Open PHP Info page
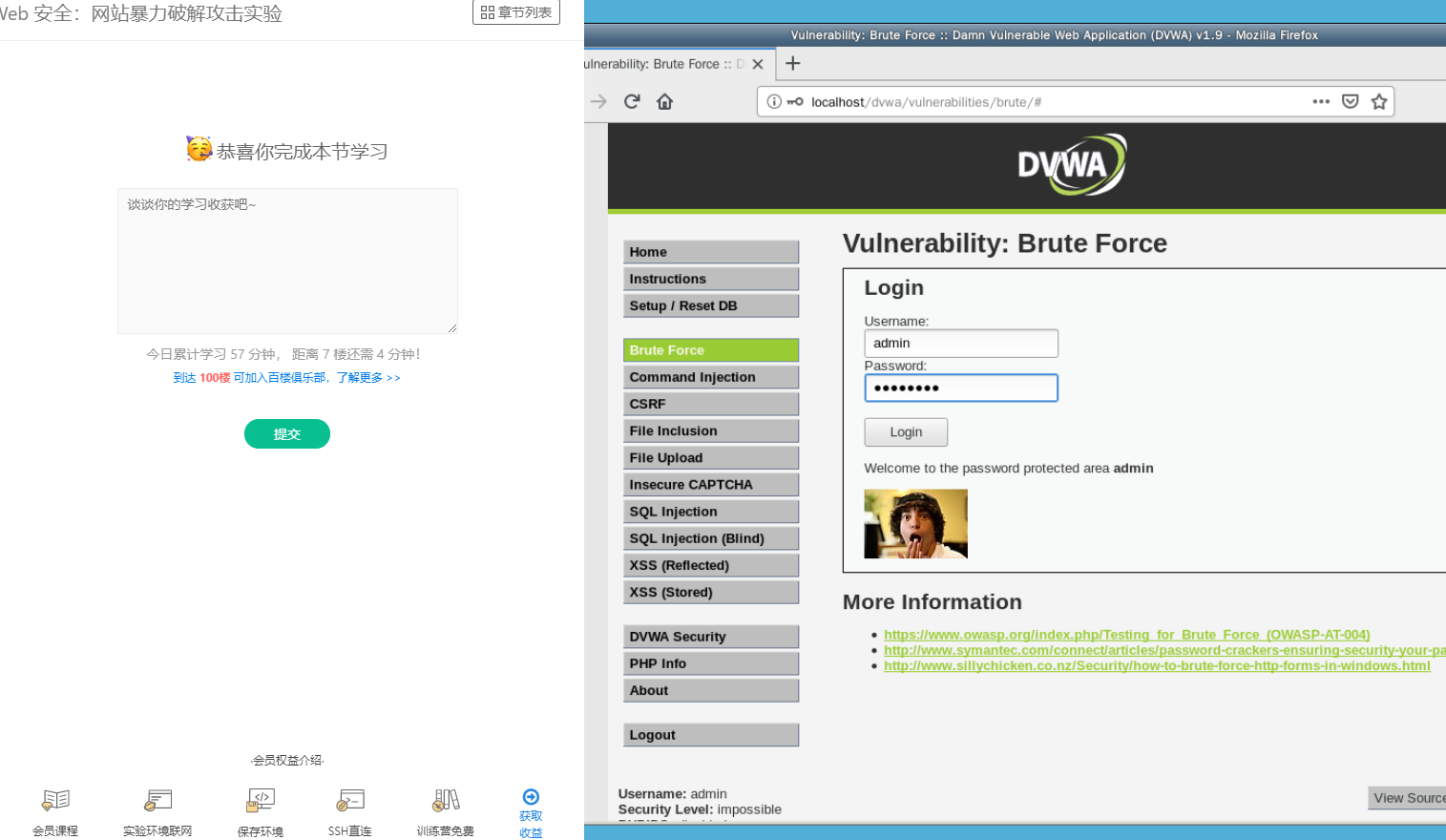This screenshot has width=1446, height=840. pyautogui.click(x=711, y=663)
